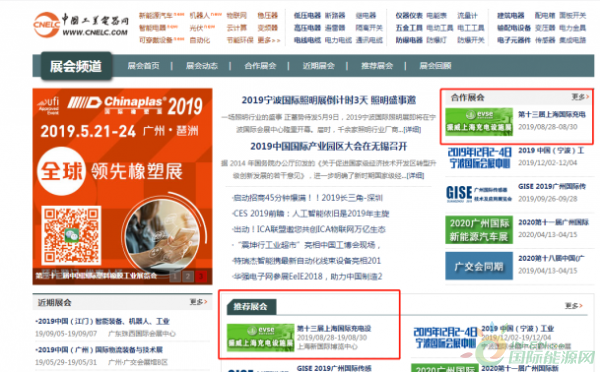This screenshot has width=600, height=372.
Task: Open the CES 2019前瞻 news link
Action: coord(311,214)
